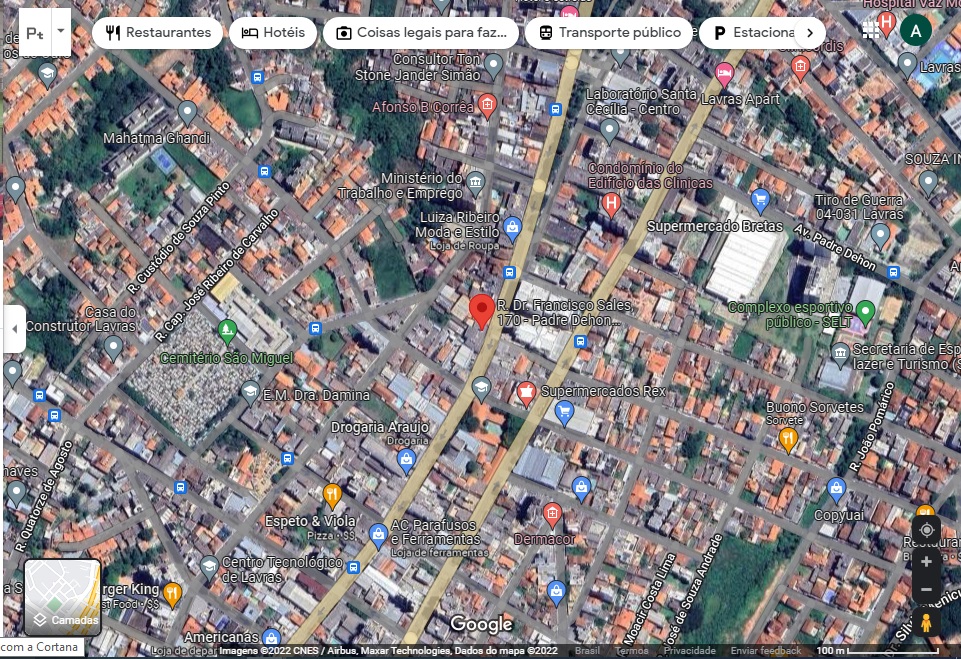Image resolution: width=961 pixels, height=659 pixels.
Task: Open the Americanas store pin
Action: [x=271, y=638]
